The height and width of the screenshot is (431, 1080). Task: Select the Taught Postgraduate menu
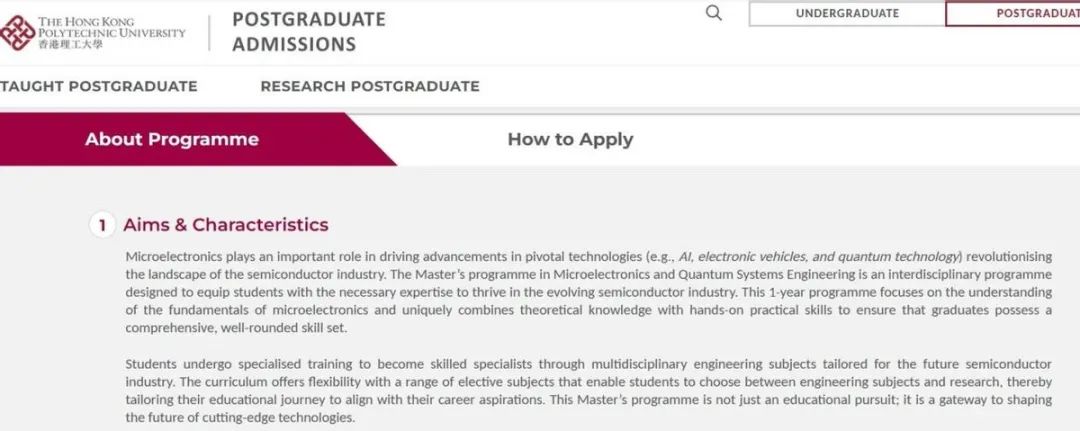click(98, 87)
